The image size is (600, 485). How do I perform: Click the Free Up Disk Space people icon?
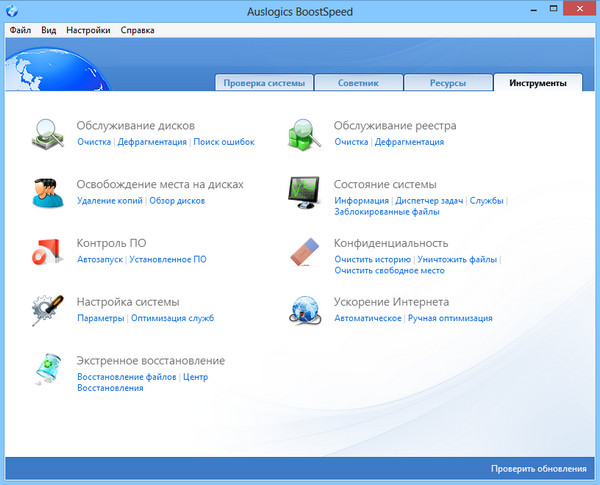(x=47, y=191)
